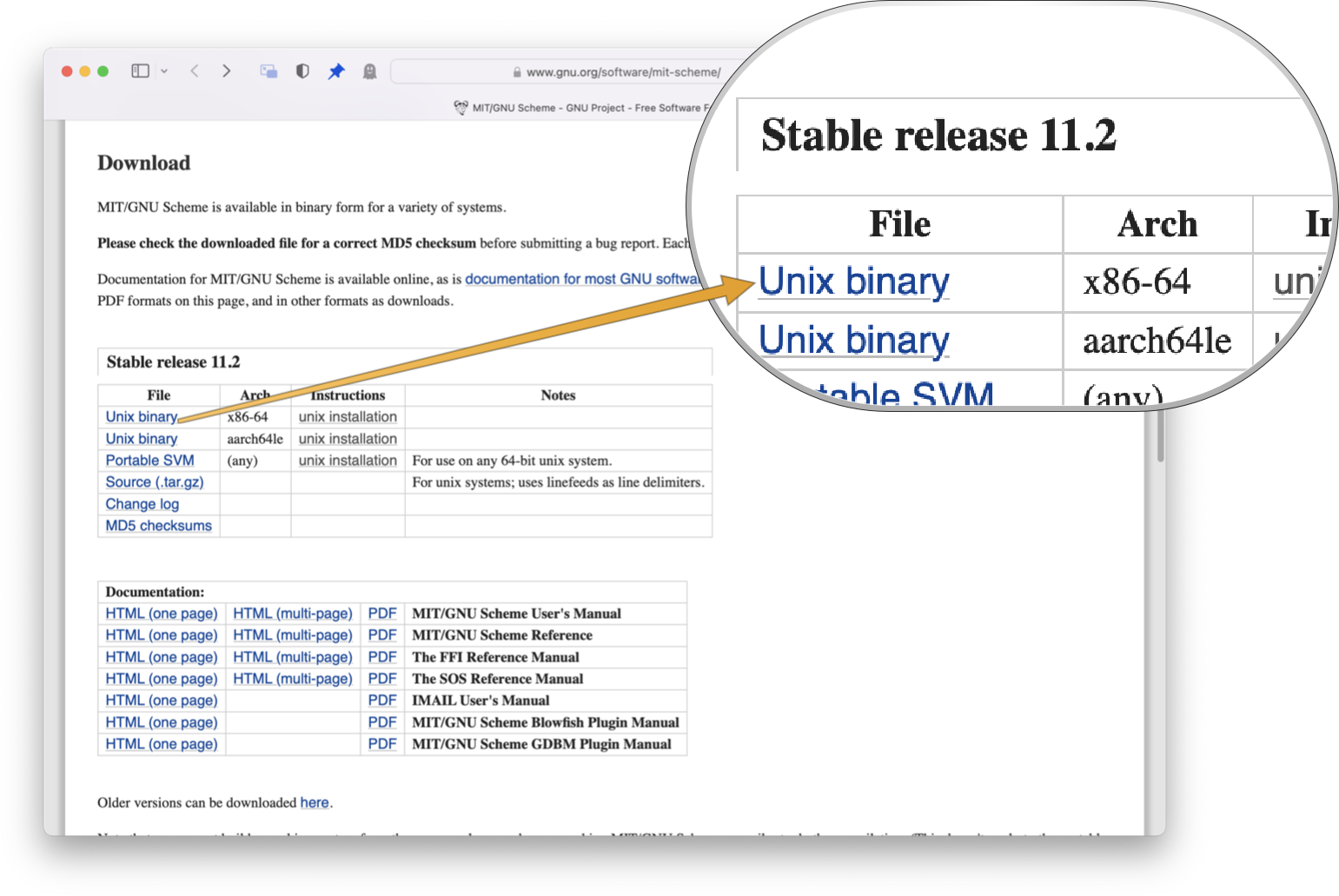Image resolution: width=1339 pixels, height=896 pixels.
Task: Open the privacy shield icon
Action: coord(302,71)
